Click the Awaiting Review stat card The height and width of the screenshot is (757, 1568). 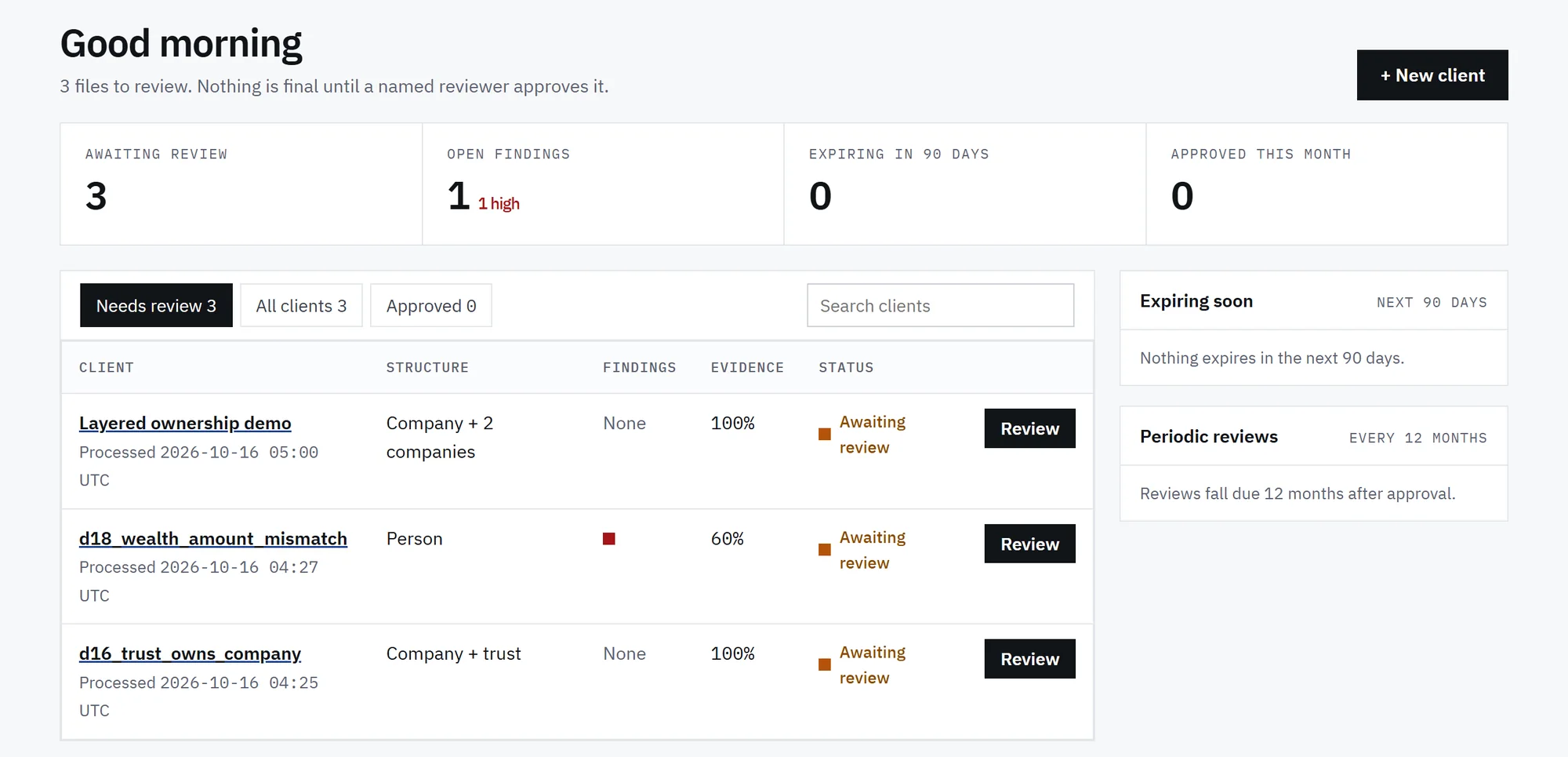tap(241, 184)
